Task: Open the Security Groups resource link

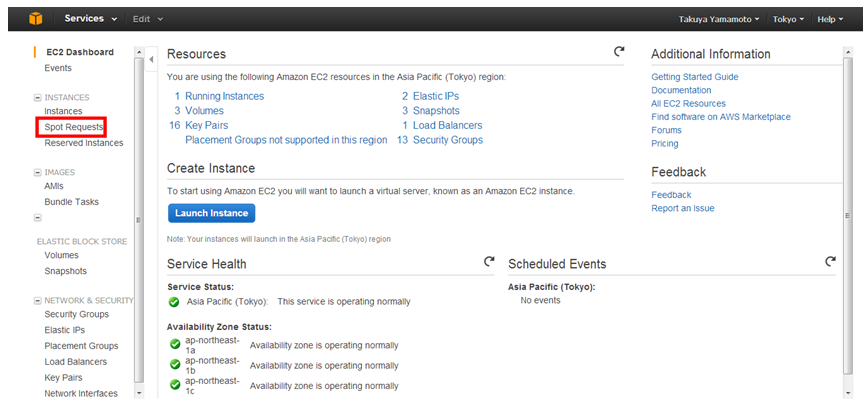Action: 448,140
